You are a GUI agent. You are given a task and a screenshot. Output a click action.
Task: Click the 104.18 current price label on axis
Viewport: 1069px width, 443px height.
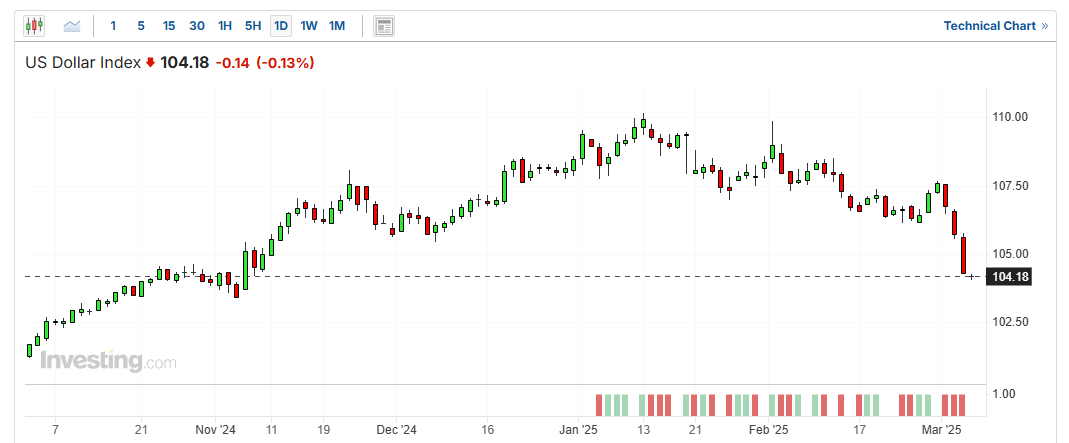tap(1008, 277)
